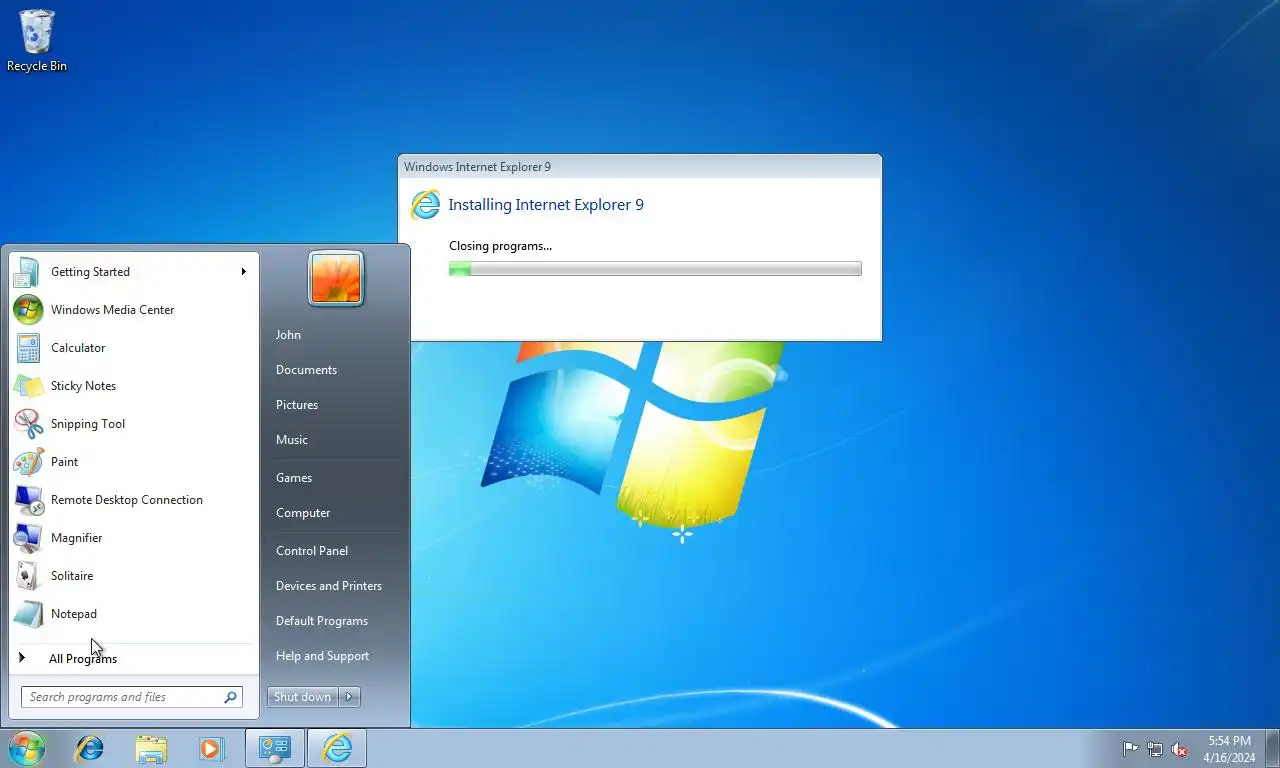Open Windows Media Player taskbar icon
The image size is (1280, 768).
211,748
